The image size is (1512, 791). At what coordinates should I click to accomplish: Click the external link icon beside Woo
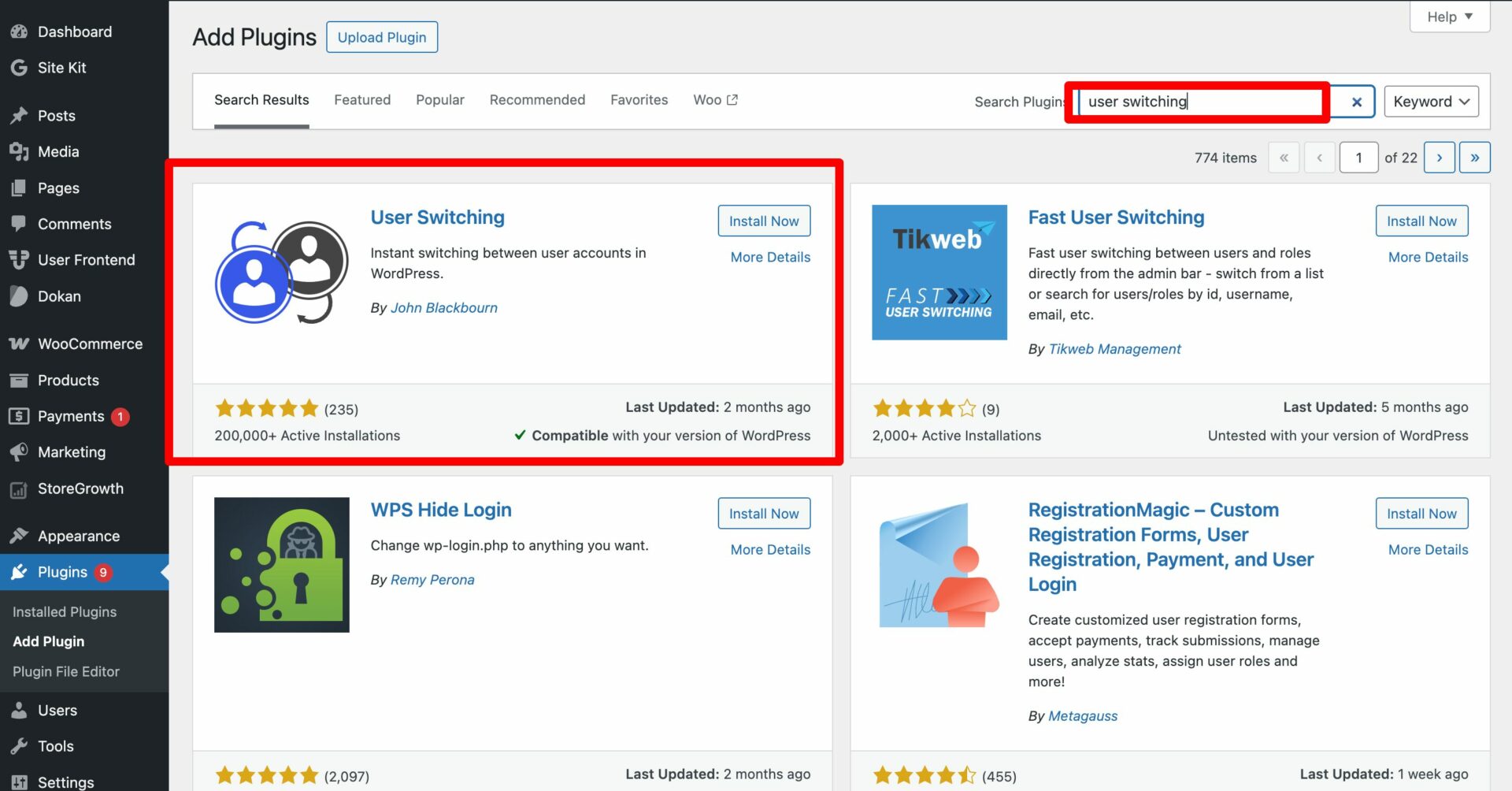(732, 99)
